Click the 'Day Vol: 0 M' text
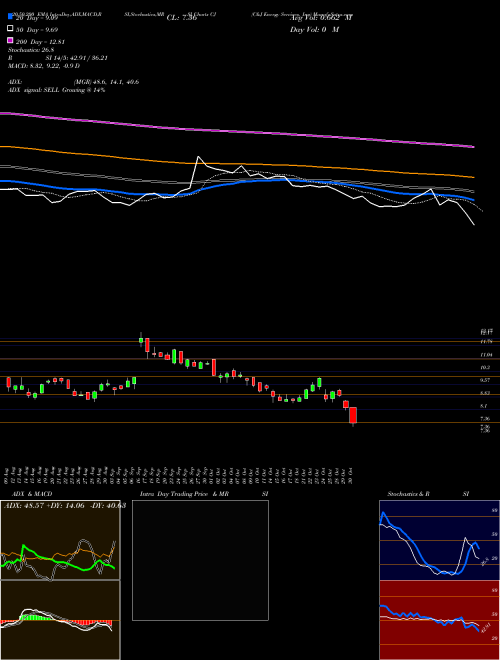Screen dimensions: 500x660 [x=314, y=29]
